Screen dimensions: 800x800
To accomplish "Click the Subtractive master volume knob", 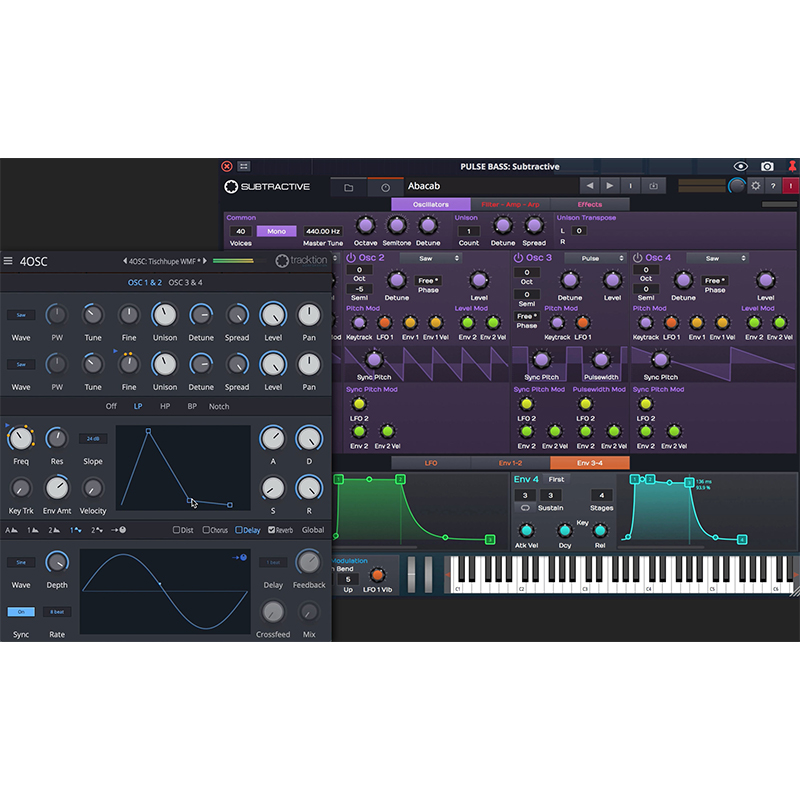I will [x=736, y=186].
